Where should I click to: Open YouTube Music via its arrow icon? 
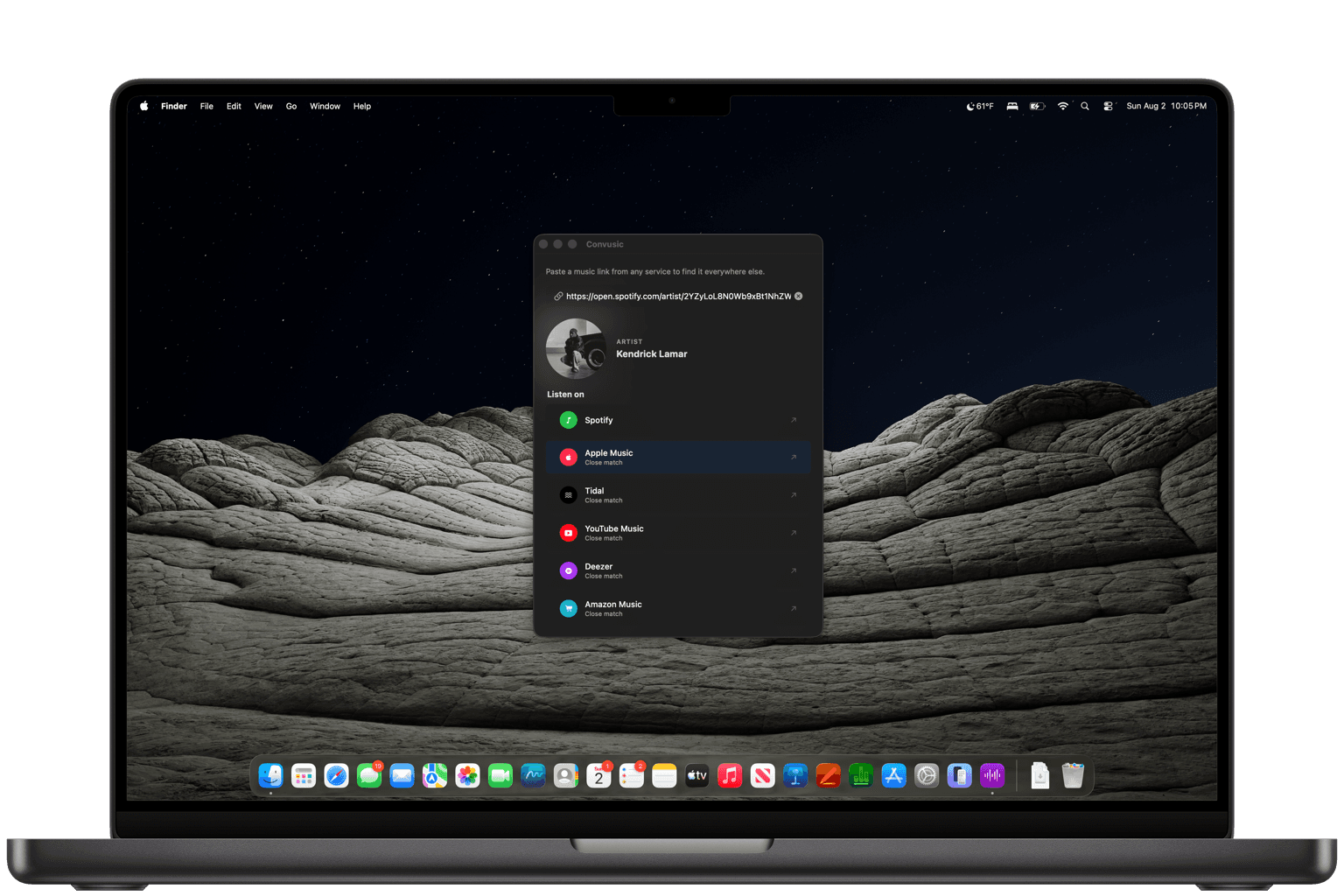pyautogui.click(x=794, y=533)
